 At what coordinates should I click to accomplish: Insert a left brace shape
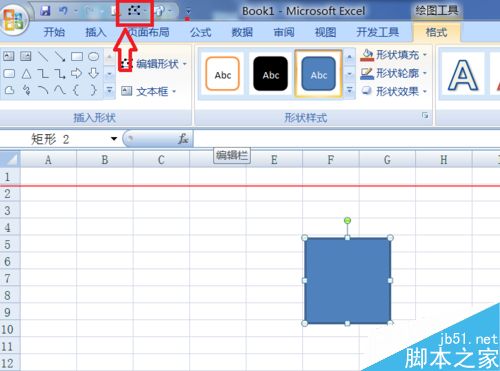77,90
